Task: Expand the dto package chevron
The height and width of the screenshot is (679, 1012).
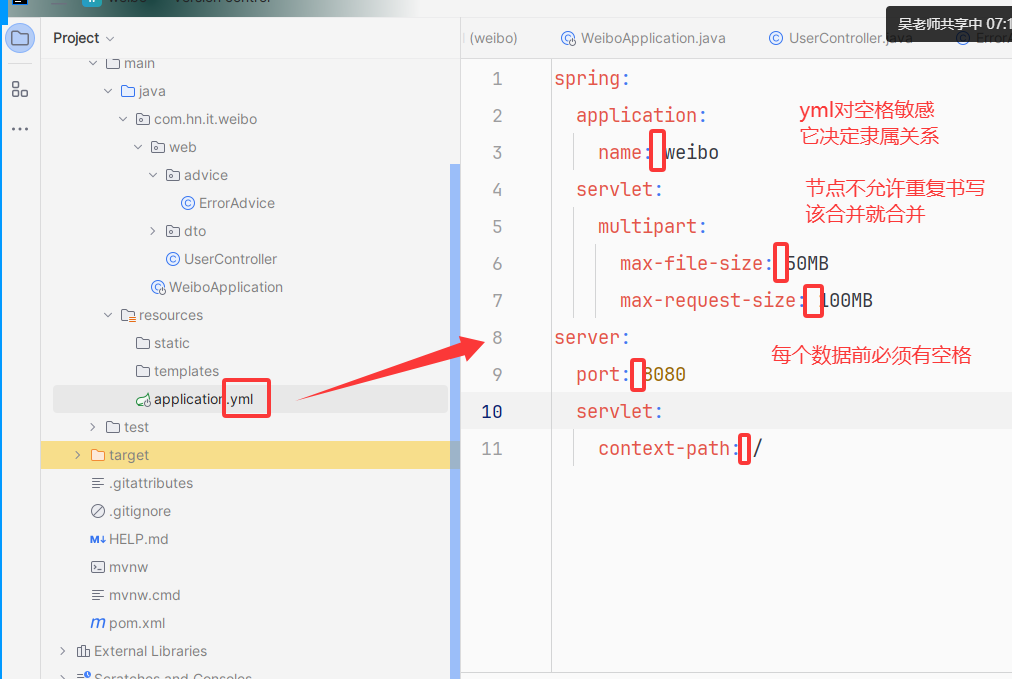Action: [x=153, y=231]
